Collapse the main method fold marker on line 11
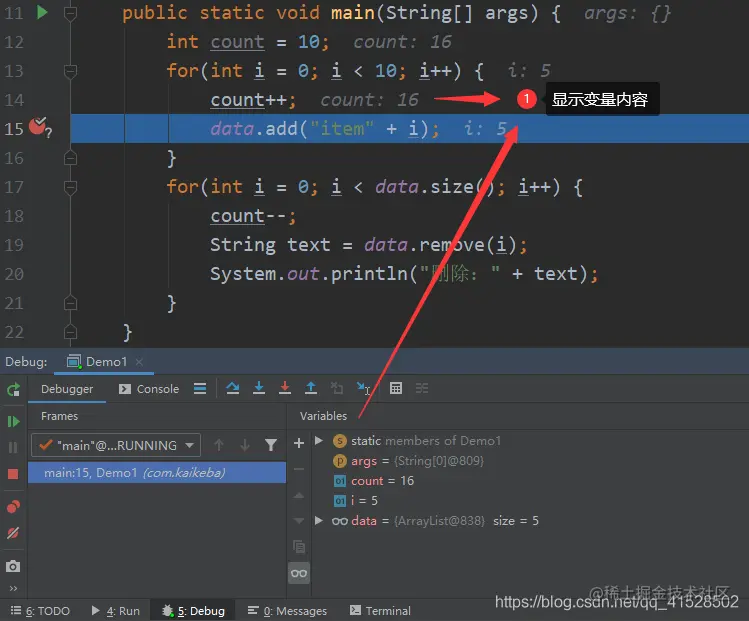Screen dimensions: 749x621 click(70, 13)
